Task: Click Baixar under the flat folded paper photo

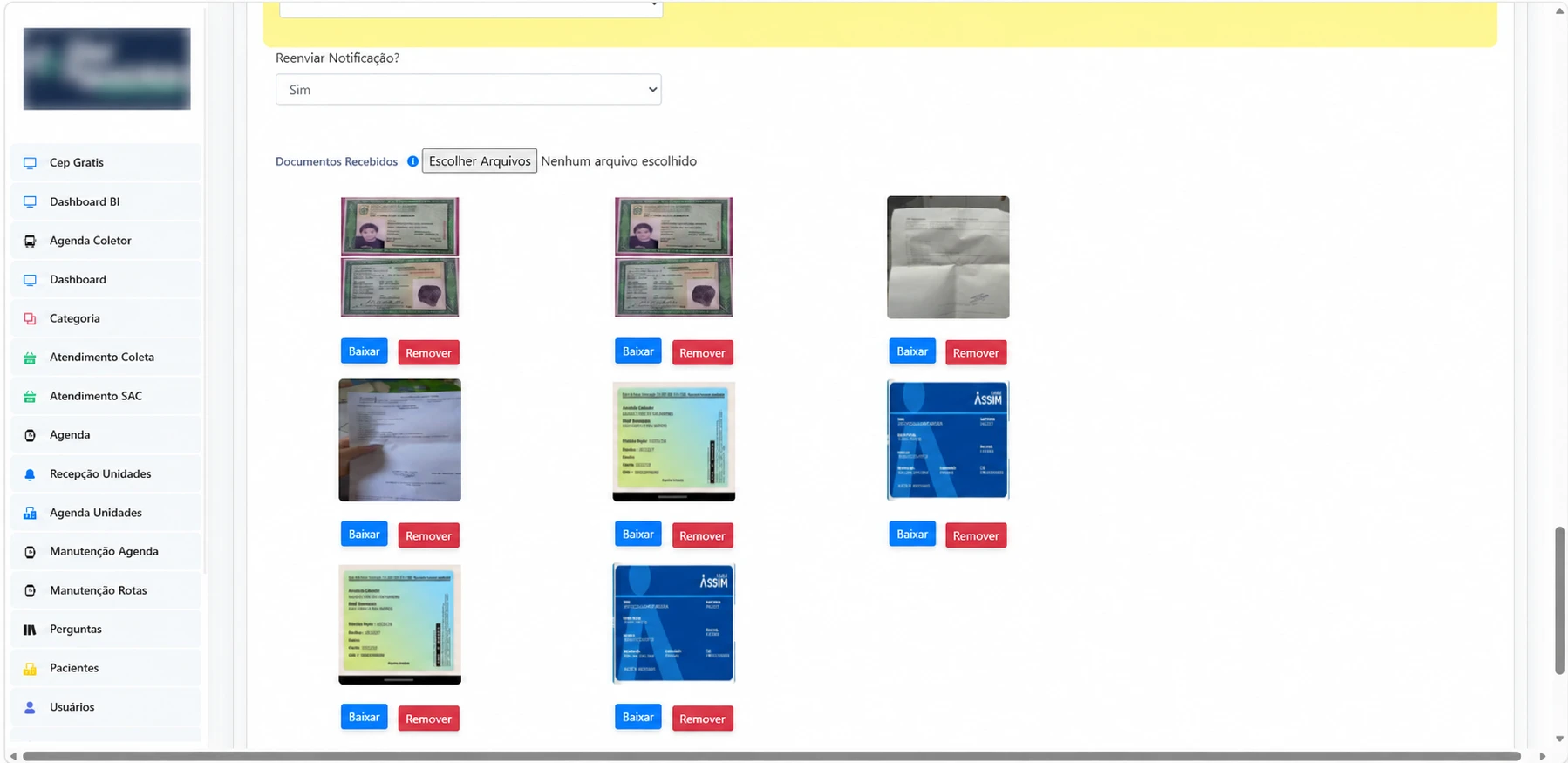Action: point(912,351)
